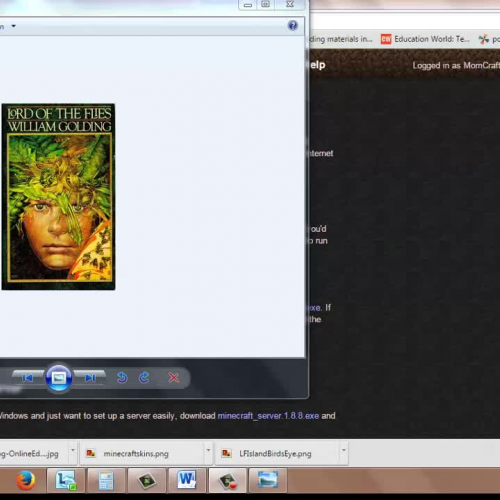Open LFIslandBirdsEye.png download item
This screenshot has width=500, height=500.
pos(277,453)
